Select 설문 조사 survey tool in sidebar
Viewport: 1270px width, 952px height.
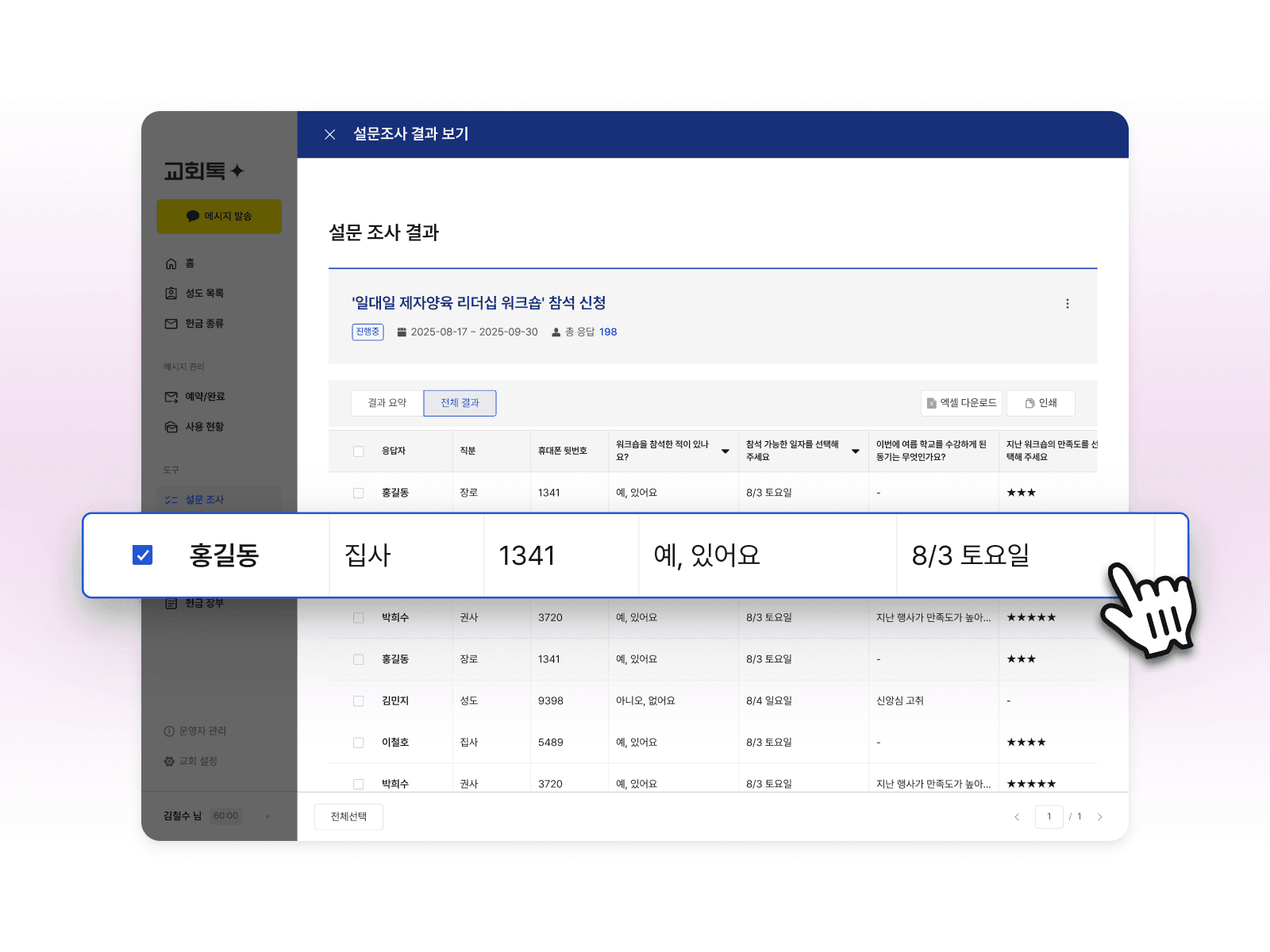coord(203,499)
